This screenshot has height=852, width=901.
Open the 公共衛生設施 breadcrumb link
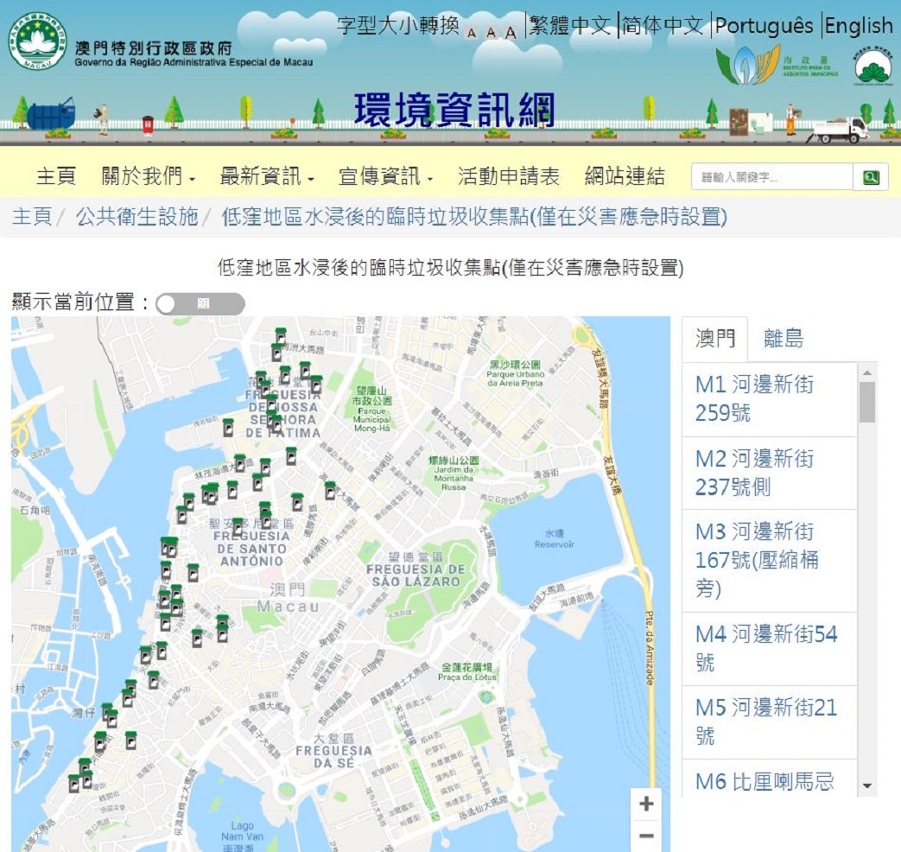137,217
